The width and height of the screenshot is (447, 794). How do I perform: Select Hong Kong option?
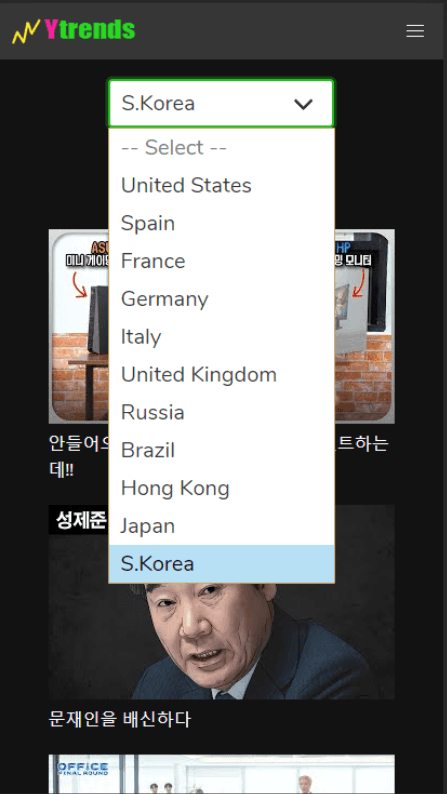(x=221, y=488)
